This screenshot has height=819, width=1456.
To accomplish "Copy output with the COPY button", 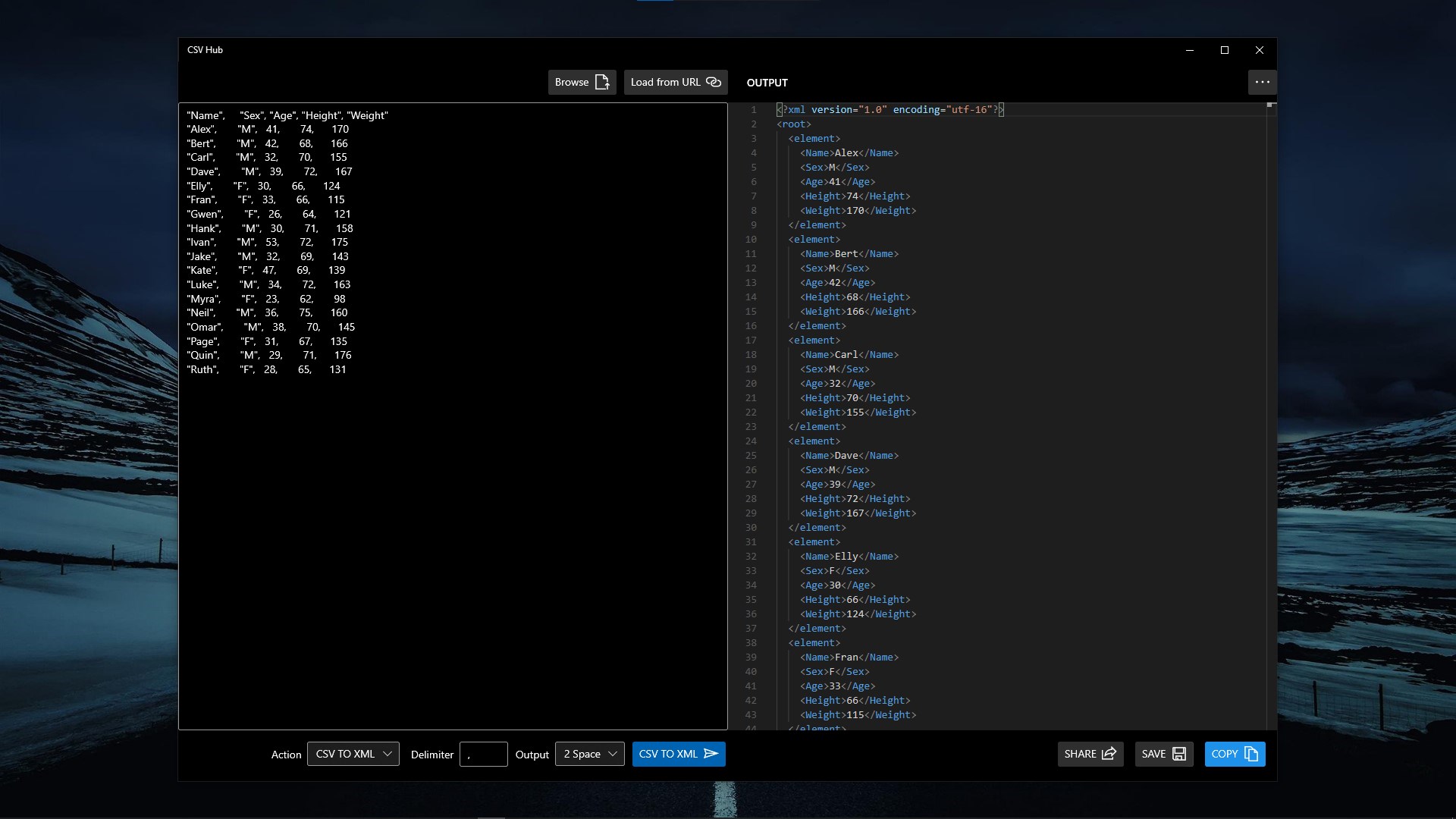I will [1235, 754].
